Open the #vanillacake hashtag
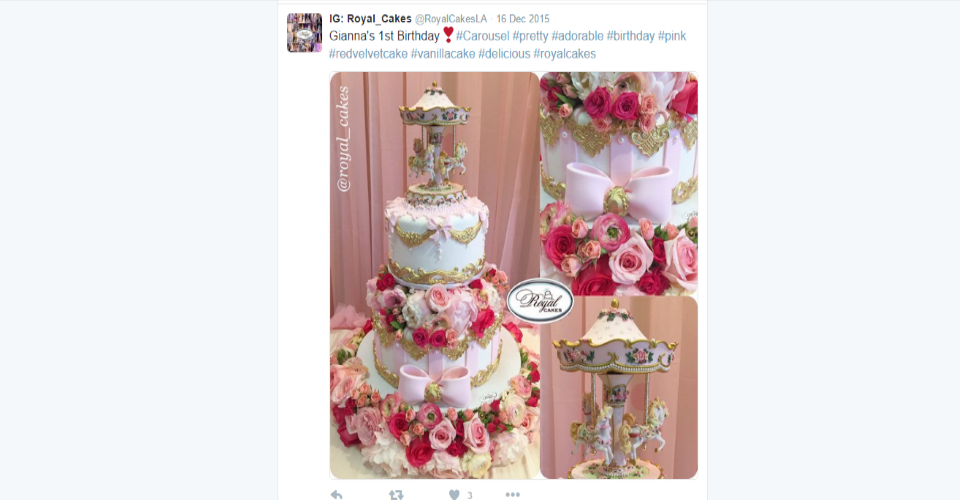Screen dimensions: 960x500 pos(443,54)
